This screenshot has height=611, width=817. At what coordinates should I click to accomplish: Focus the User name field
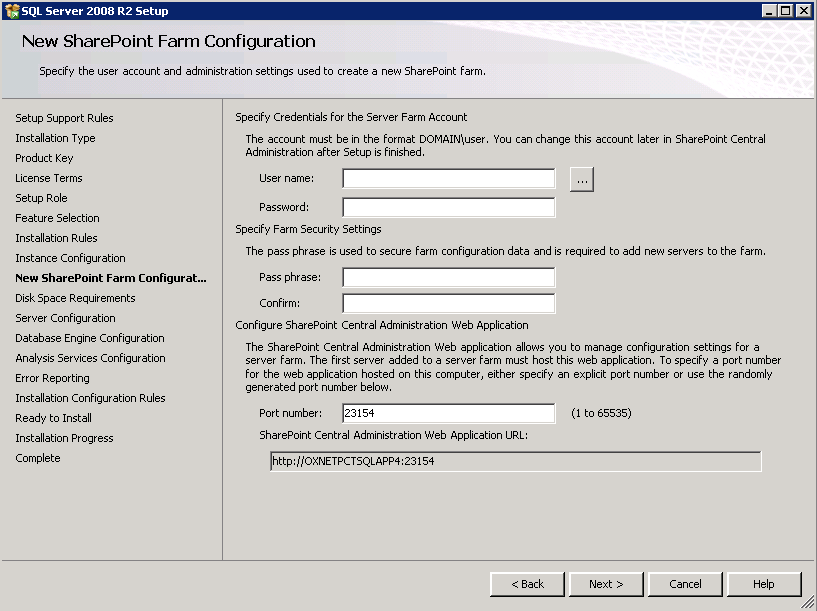(449, 178)
